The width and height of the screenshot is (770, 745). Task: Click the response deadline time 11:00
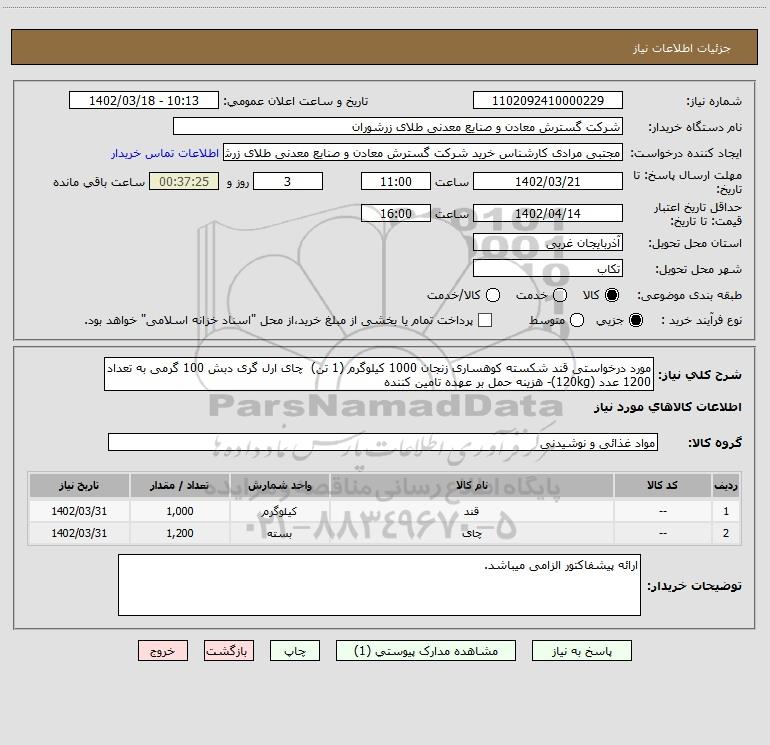[x=396, y=181]
